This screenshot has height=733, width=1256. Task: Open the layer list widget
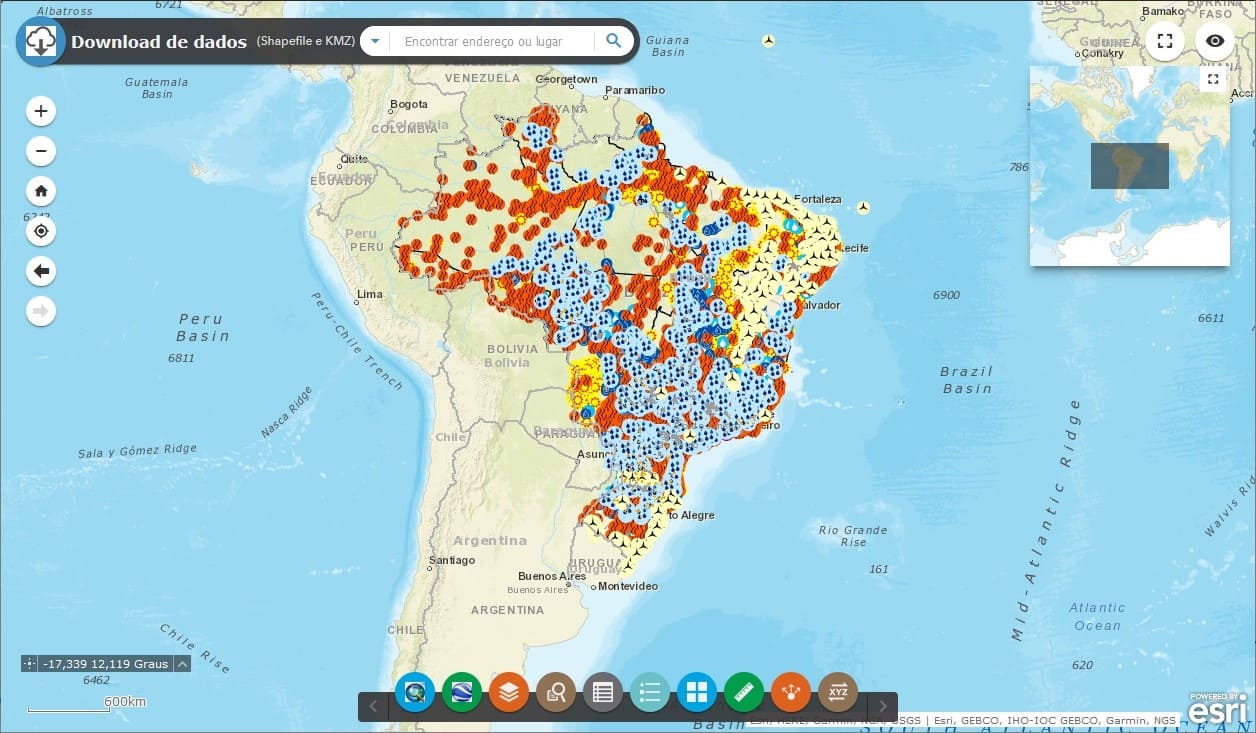[x=509, y=692]
